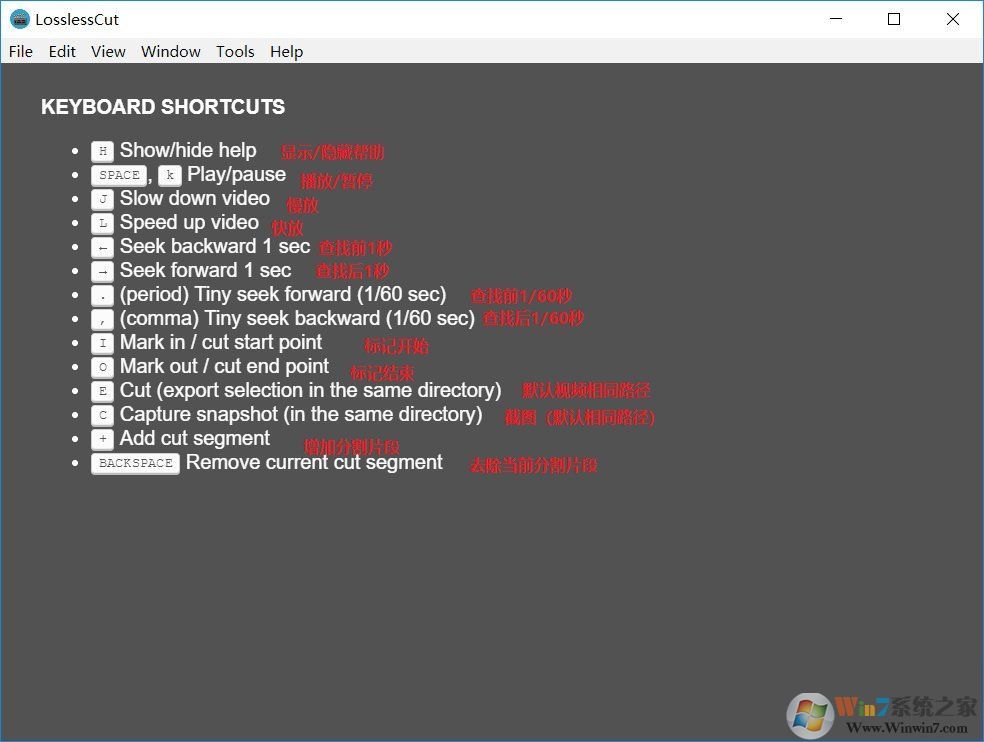Click the plus keycap for Add cut segment

click(x=103, y=439)
